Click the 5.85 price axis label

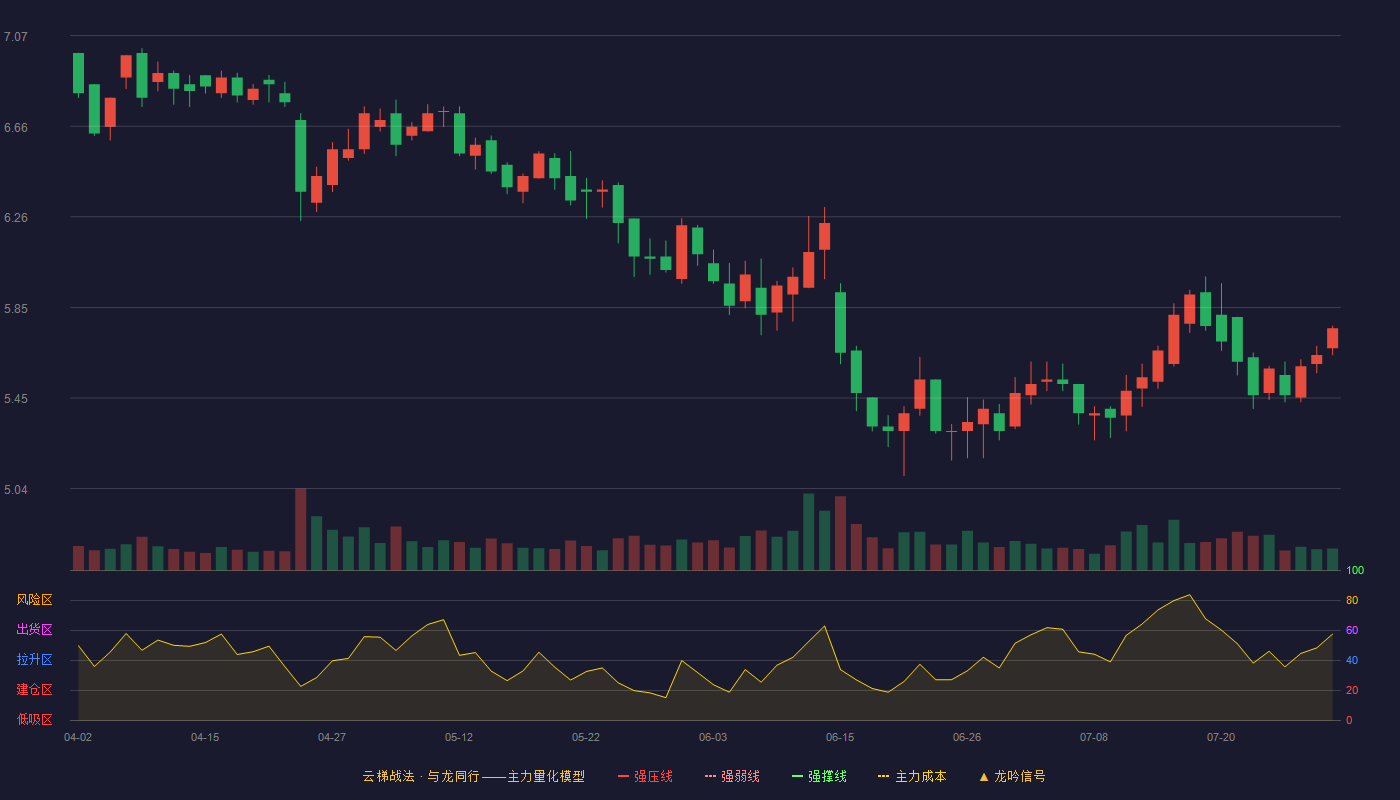[x=16, y=309]
